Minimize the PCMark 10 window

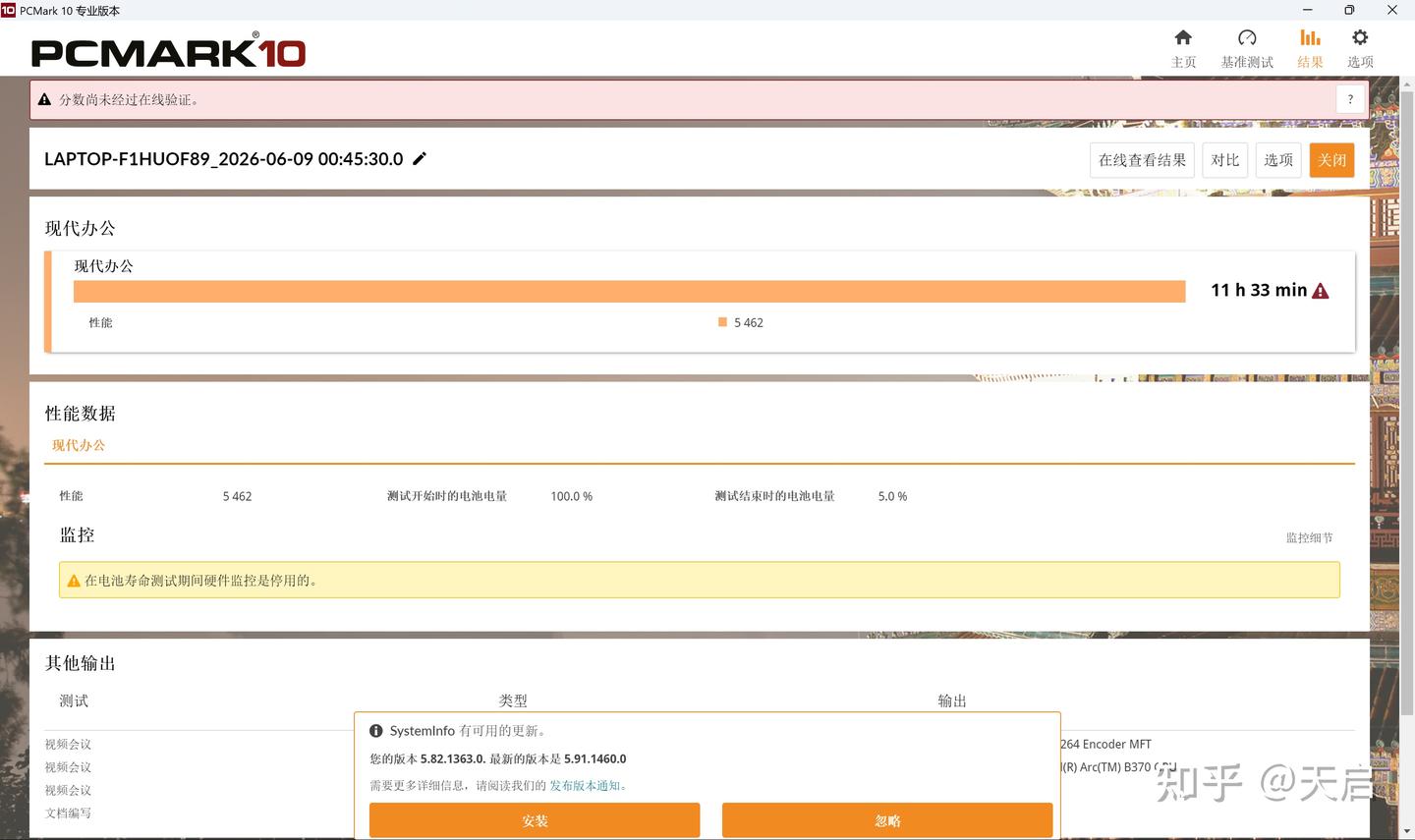point(1307,10)
